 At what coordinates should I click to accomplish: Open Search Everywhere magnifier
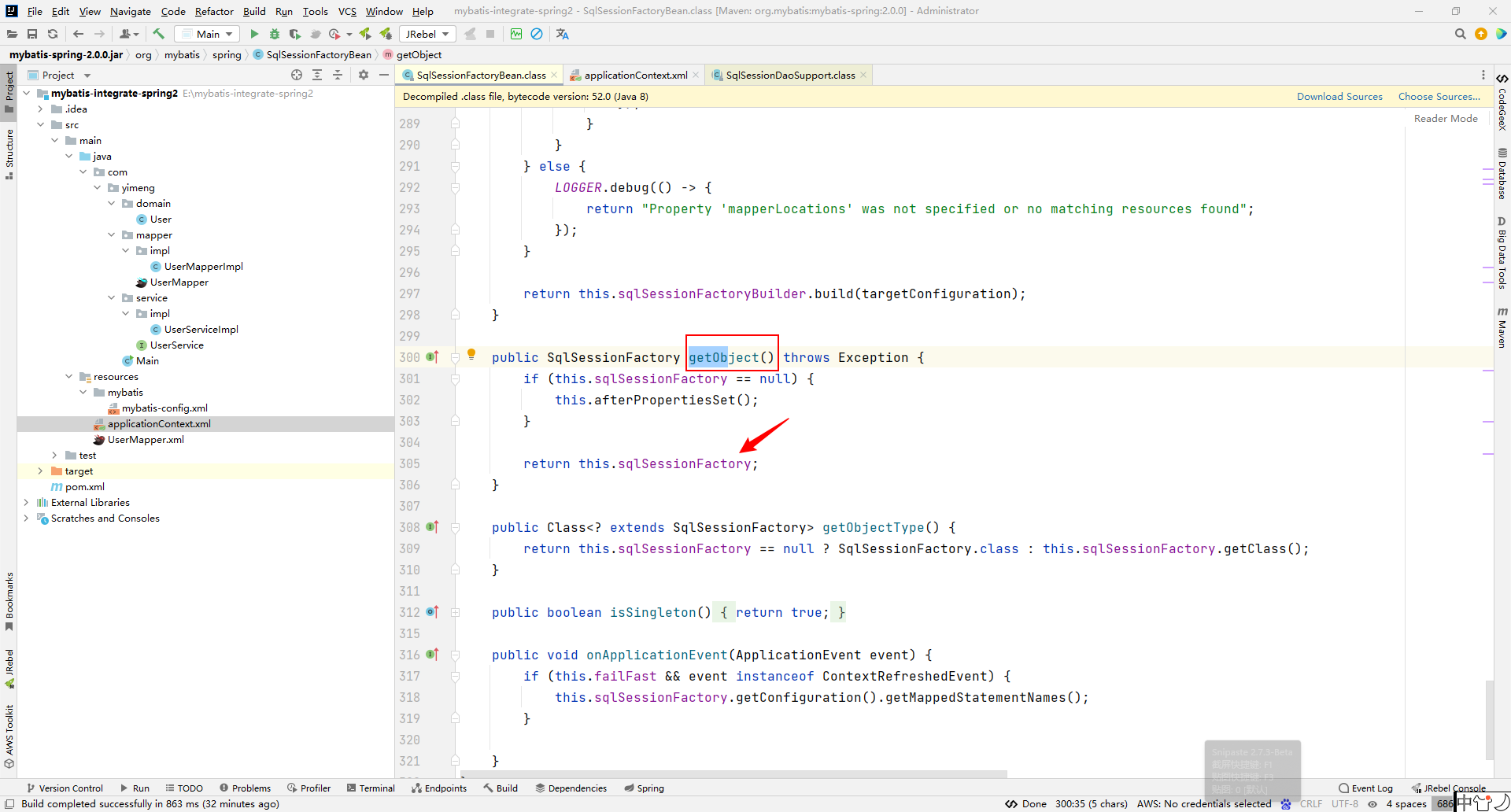1461,34
